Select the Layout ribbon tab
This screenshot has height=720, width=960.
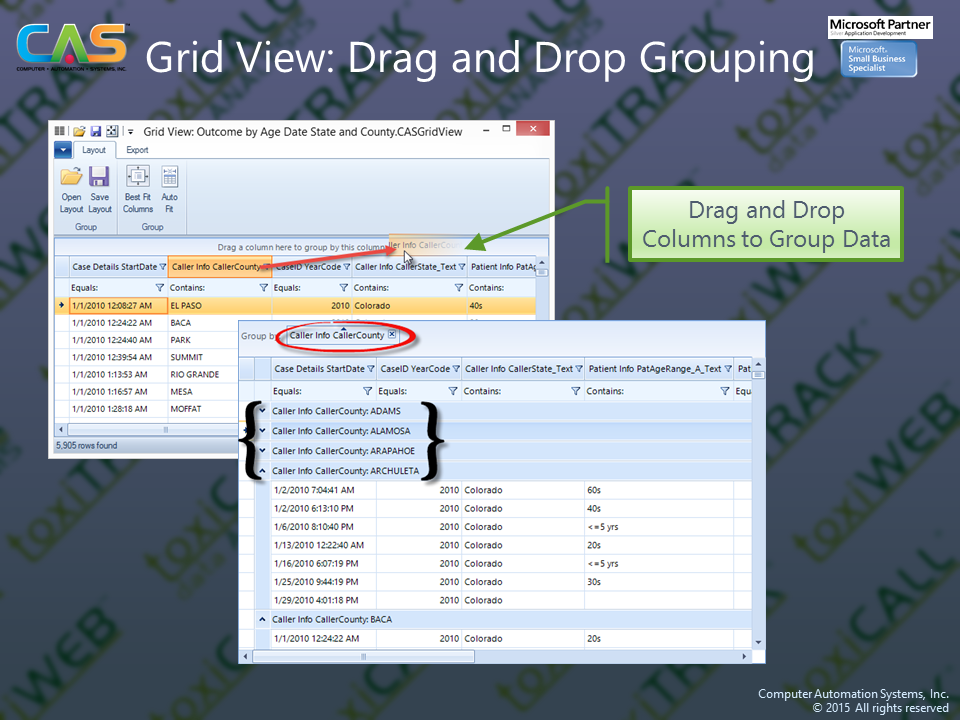[94, 150]
